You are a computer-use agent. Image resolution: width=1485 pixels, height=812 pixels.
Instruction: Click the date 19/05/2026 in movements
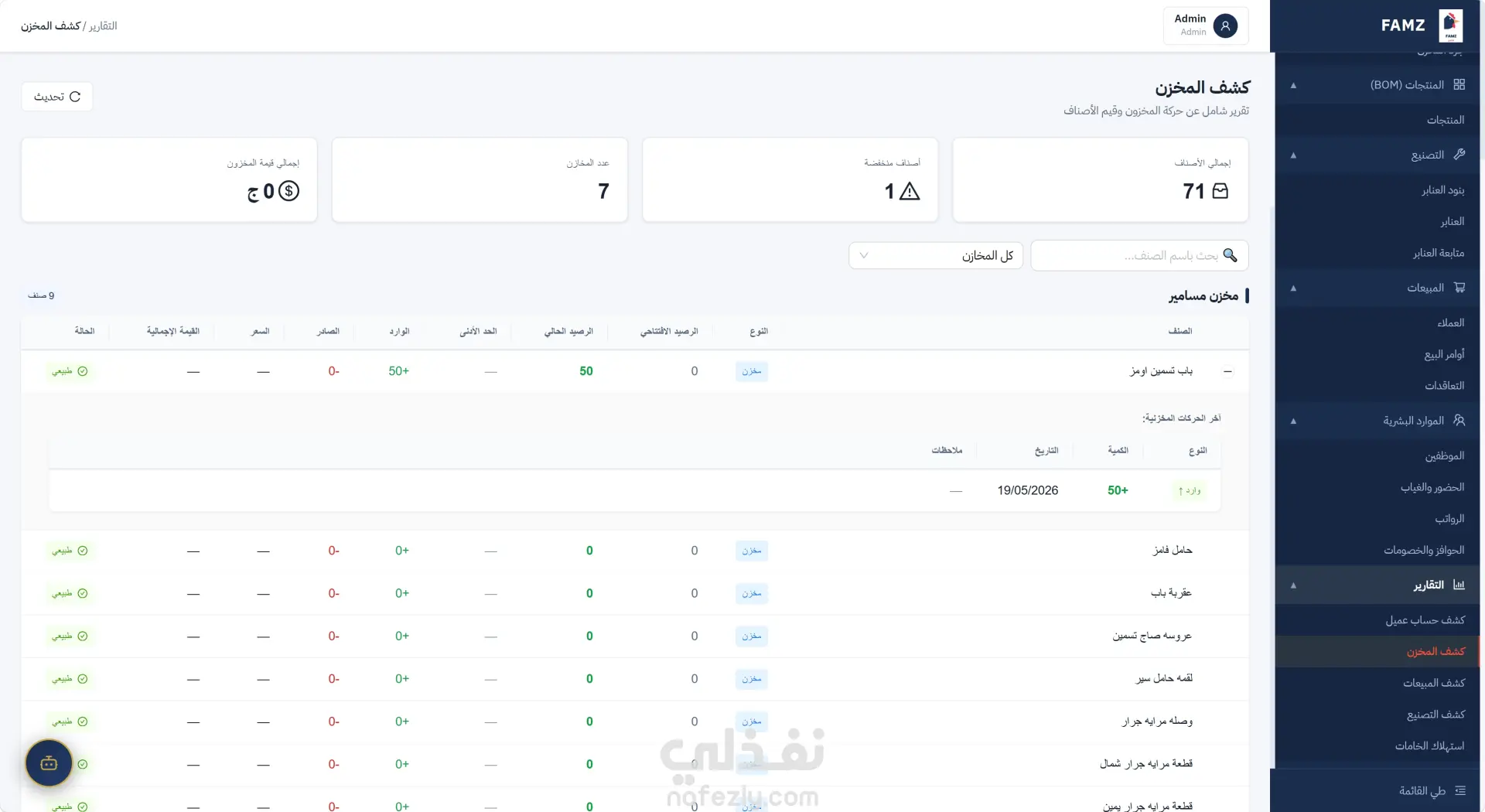(x=1028, y=490)
